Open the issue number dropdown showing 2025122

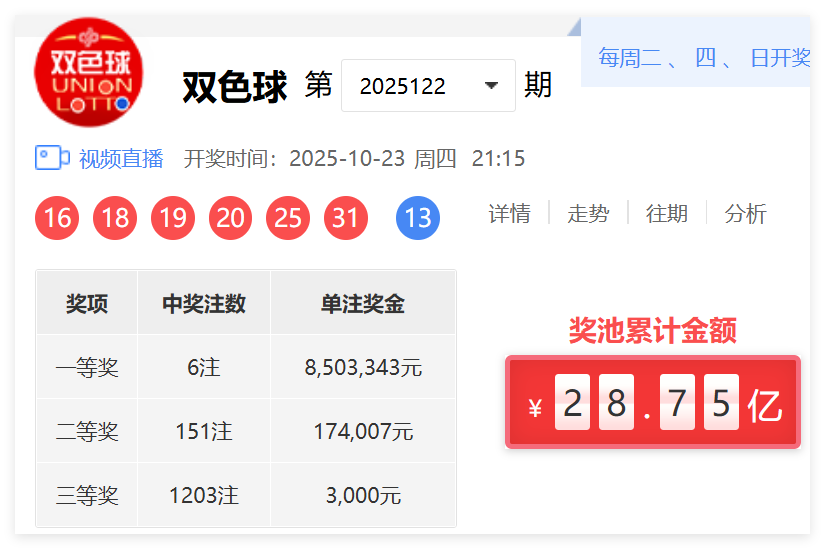[428, 85]
